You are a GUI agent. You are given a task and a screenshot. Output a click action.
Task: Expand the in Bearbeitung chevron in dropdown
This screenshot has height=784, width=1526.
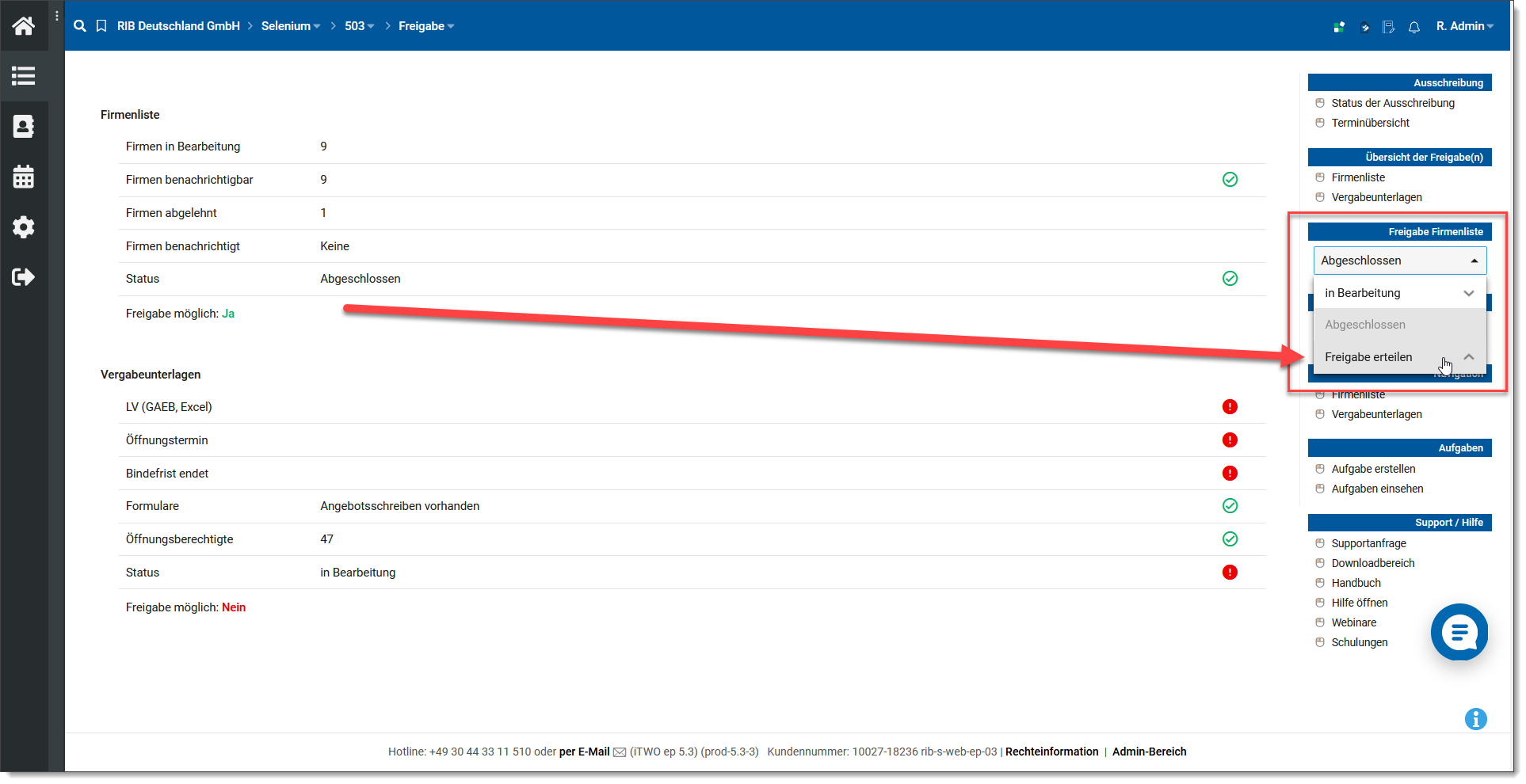(1469, 293)
